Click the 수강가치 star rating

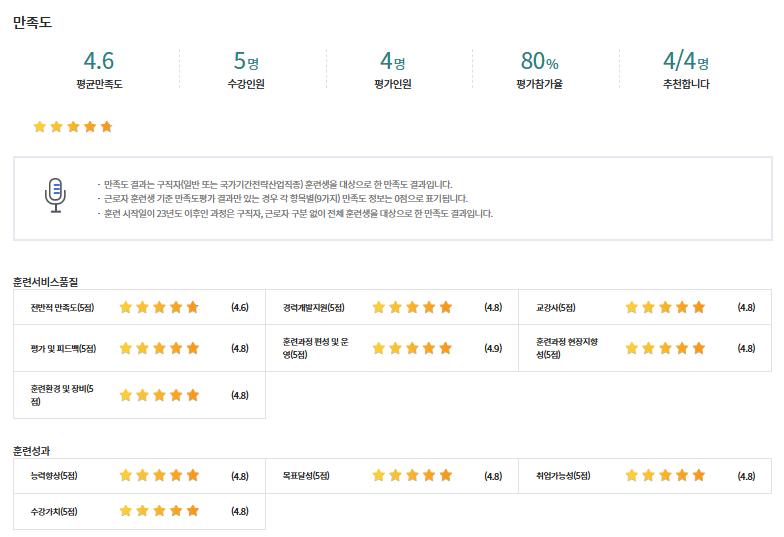click(159, 511)
